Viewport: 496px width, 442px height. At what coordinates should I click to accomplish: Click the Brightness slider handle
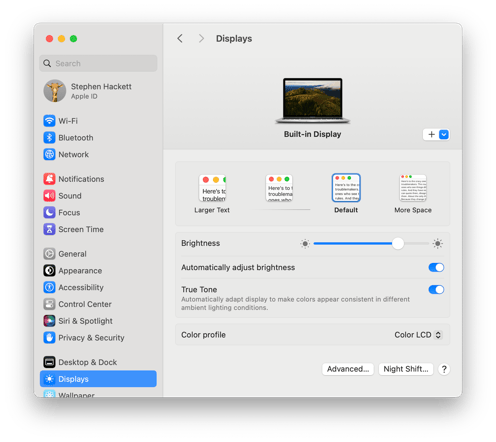click(398, 243)
